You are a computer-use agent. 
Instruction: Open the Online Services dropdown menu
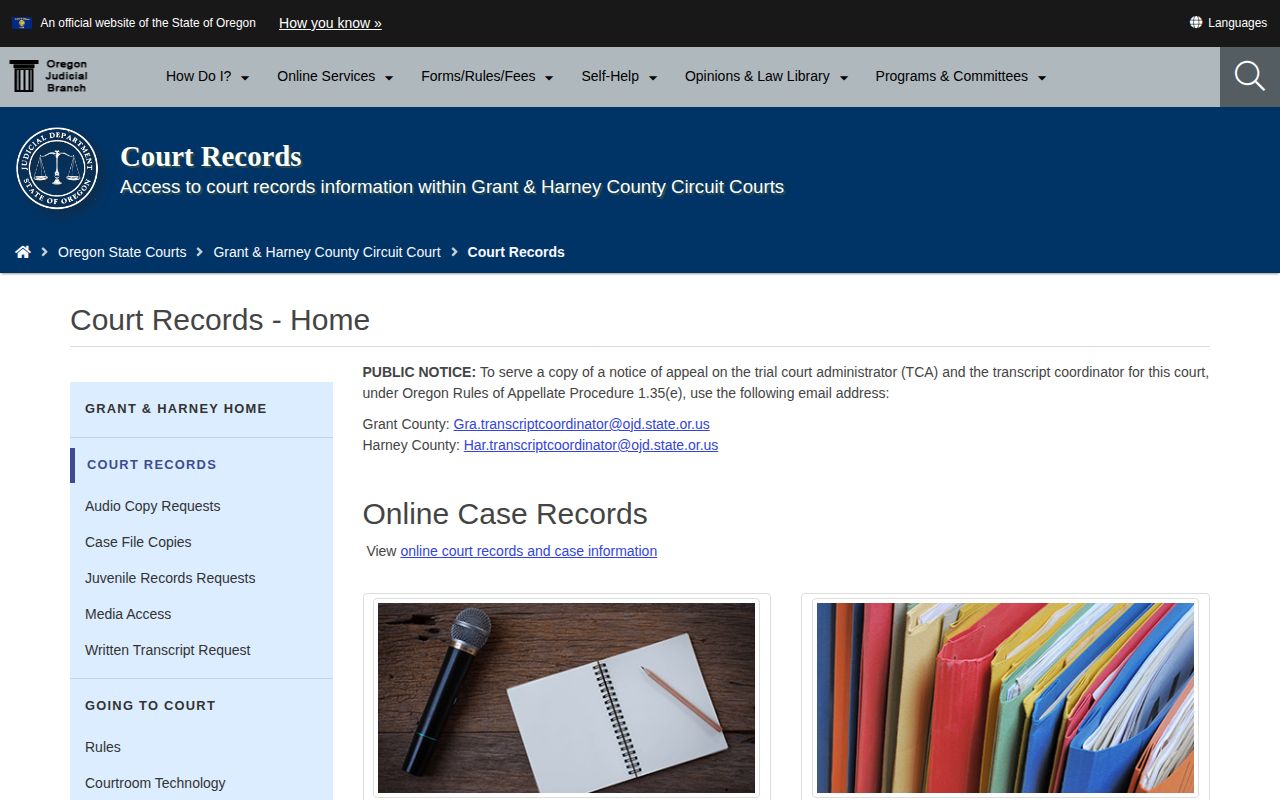[x=335, y=76]
